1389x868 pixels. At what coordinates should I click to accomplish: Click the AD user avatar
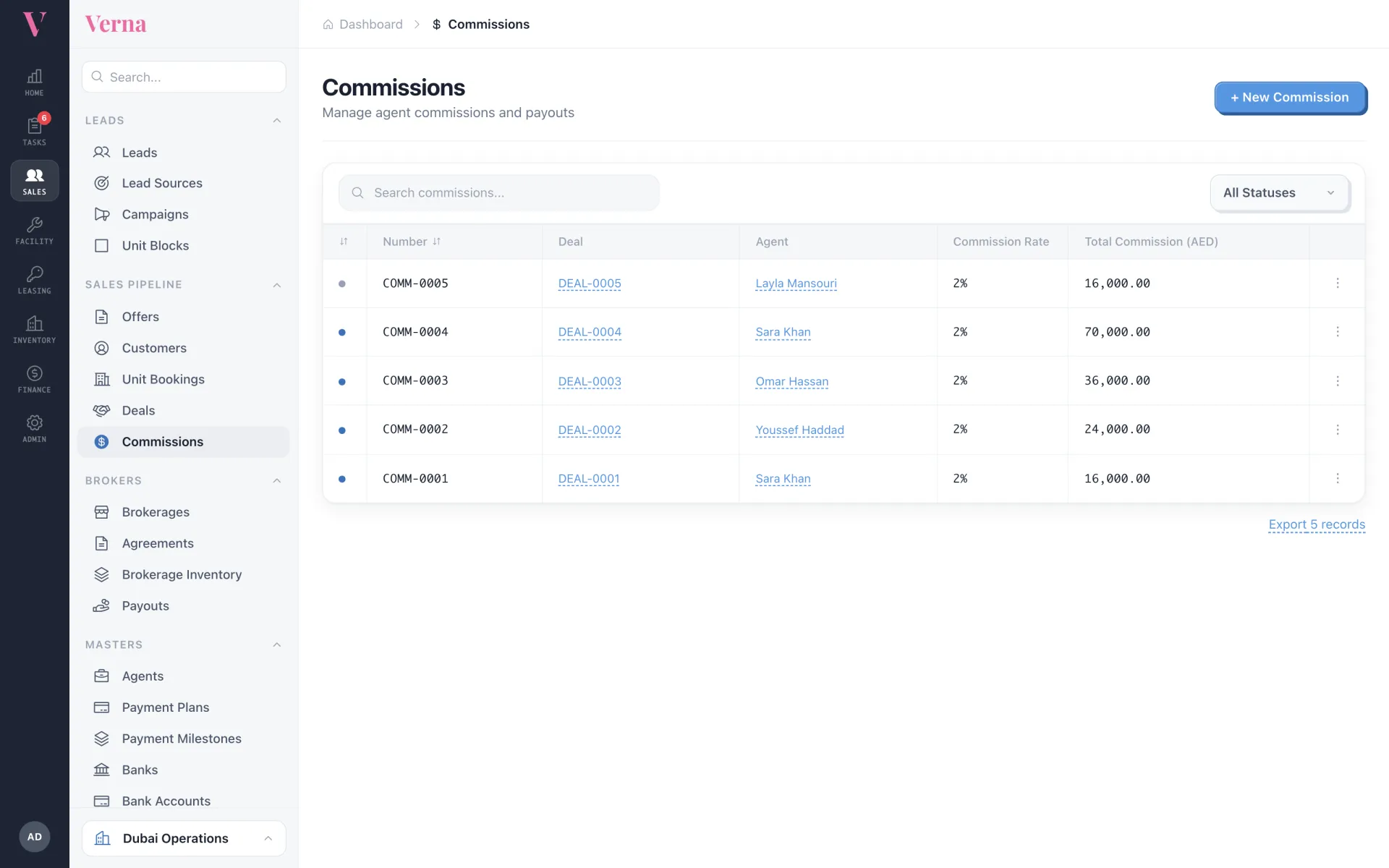coord(34,837)
